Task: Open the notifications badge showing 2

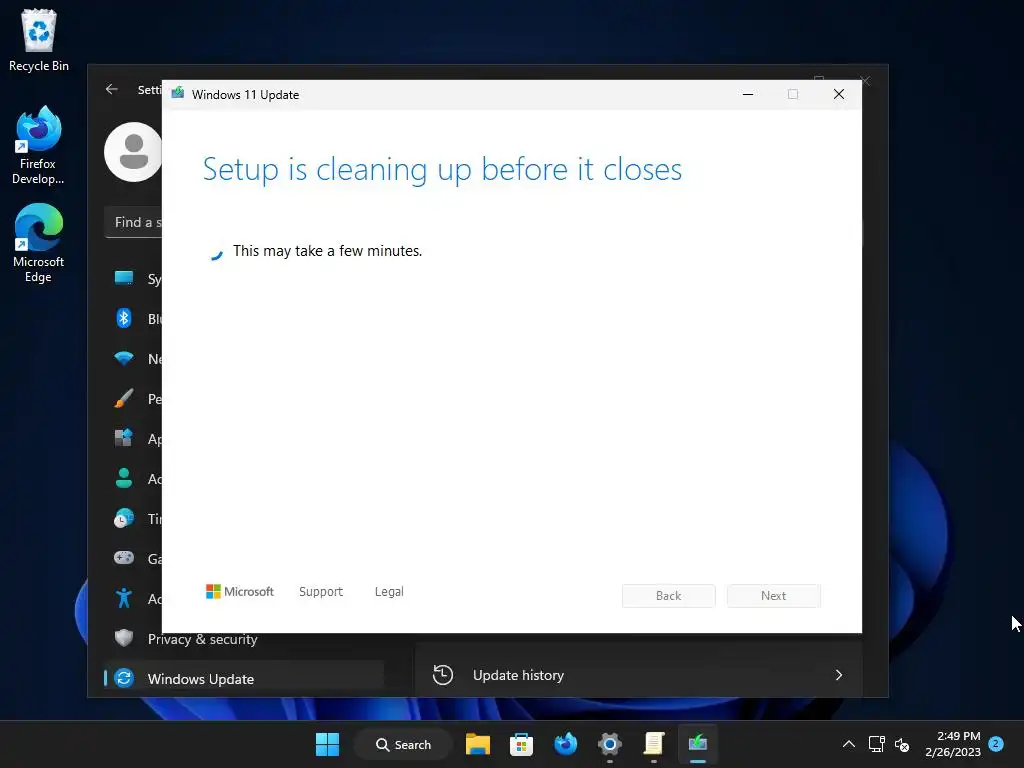Action: (996, 744)
